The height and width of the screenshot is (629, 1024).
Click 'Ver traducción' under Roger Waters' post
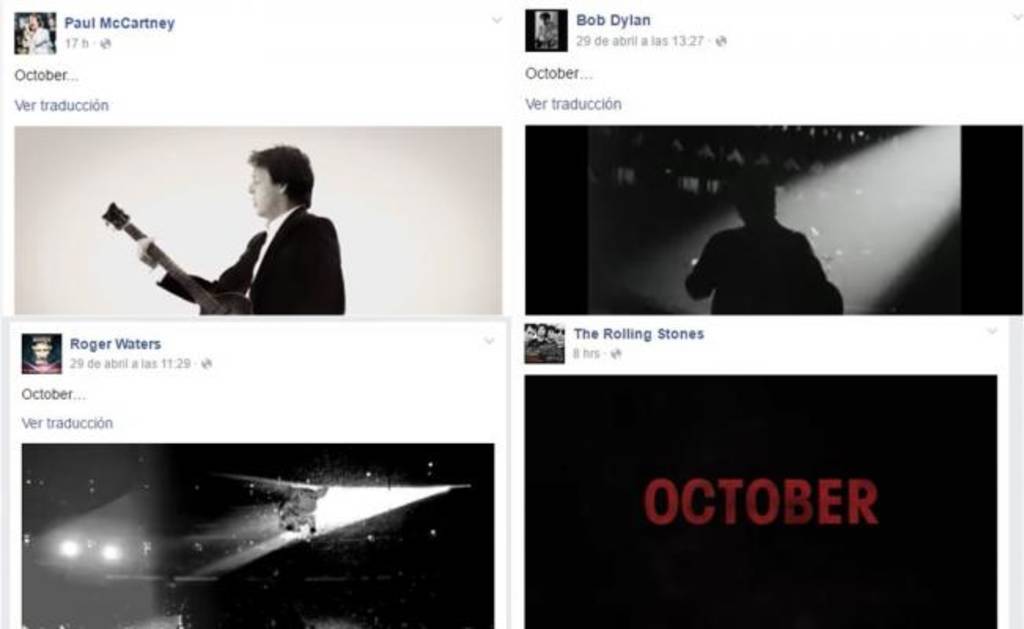pos(67,423)
